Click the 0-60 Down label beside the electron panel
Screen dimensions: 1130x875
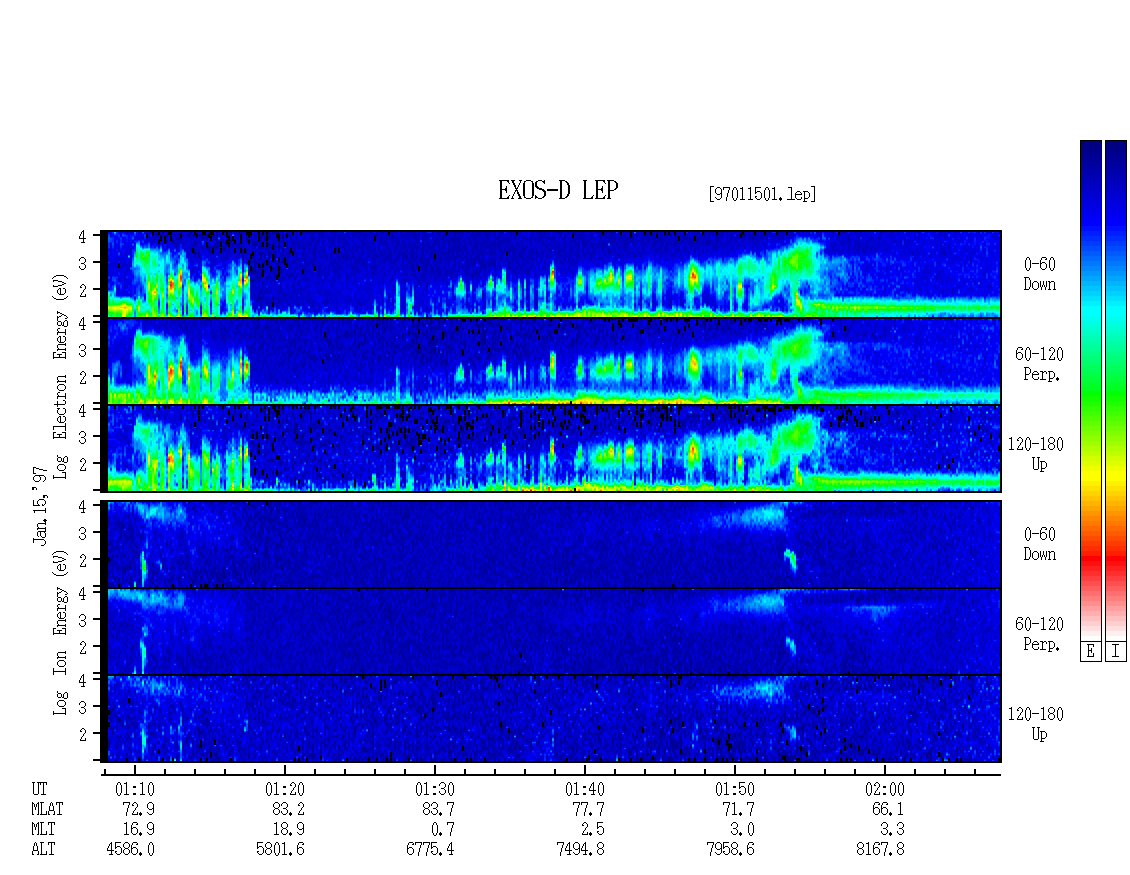(1039, 274)
